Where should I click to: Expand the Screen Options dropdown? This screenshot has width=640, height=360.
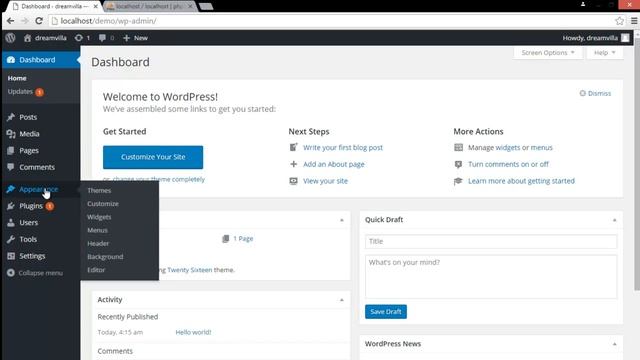(548, 53)
